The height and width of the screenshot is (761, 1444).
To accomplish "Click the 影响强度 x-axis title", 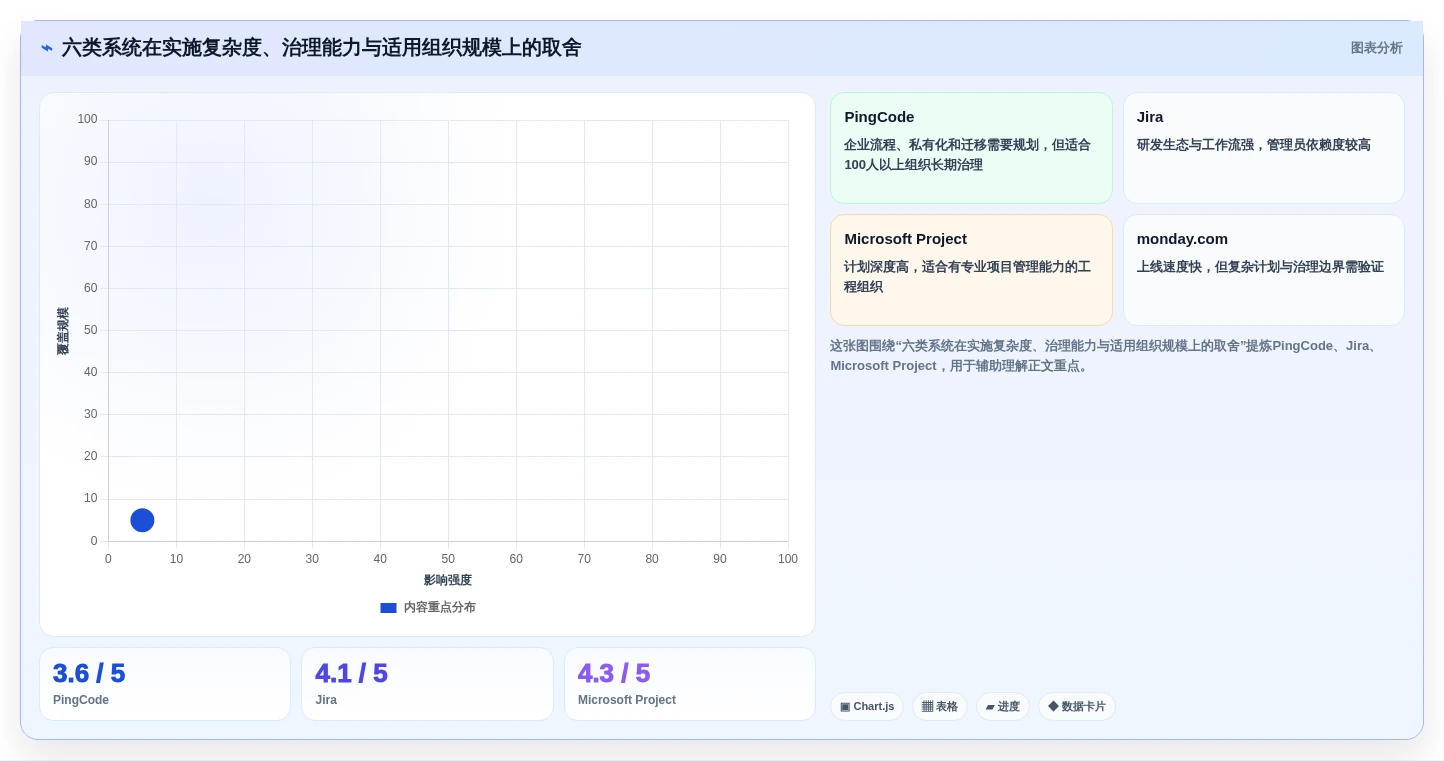I will point(448,580).
